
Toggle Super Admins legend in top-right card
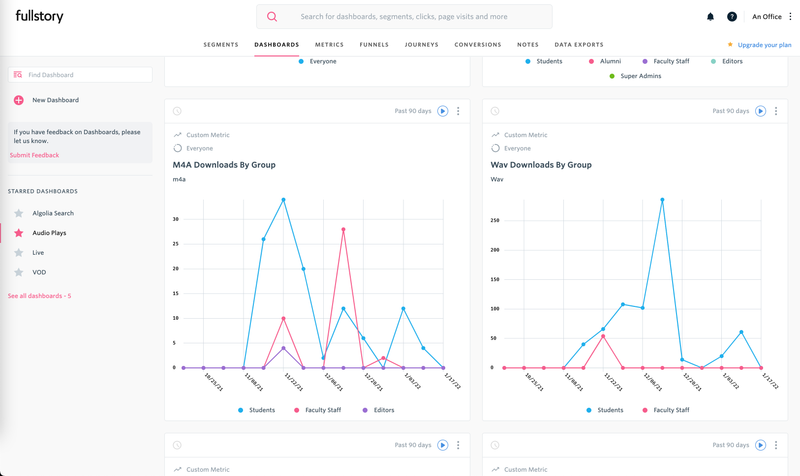(635, 76)
